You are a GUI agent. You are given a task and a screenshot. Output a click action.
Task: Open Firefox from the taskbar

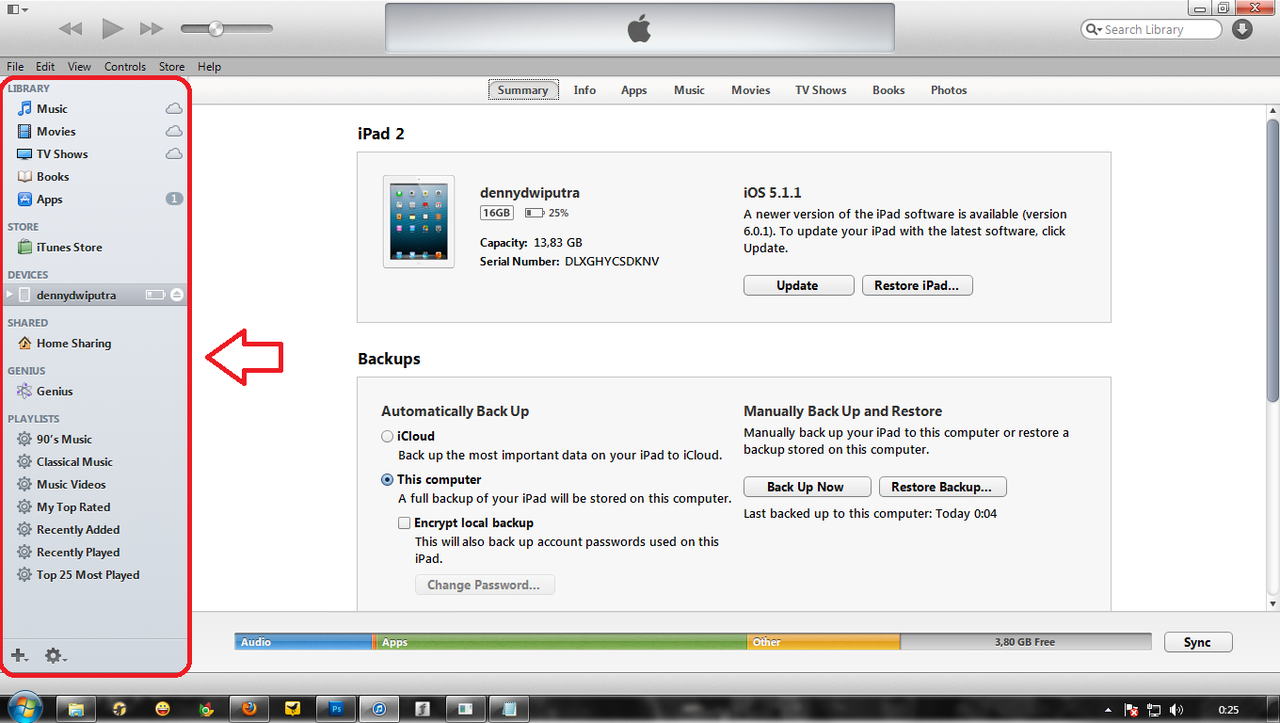248,709
